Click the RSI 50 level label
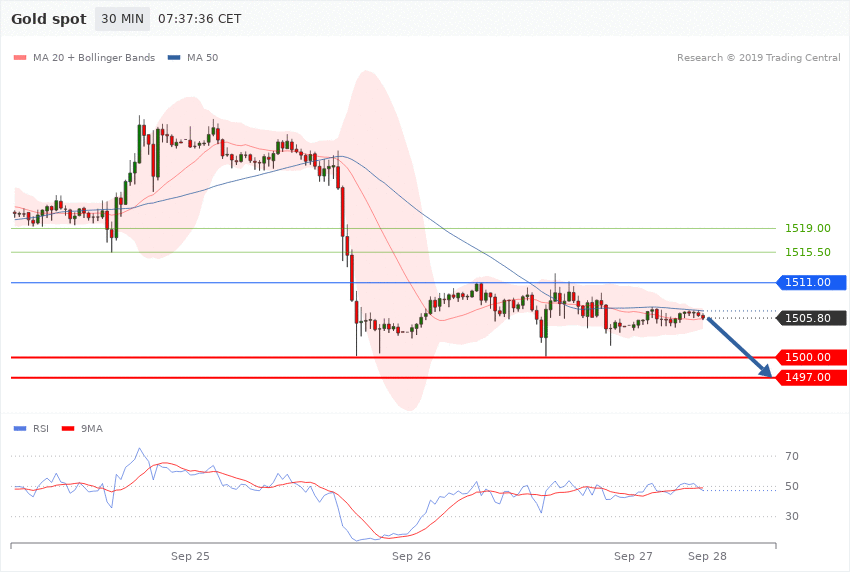Image resolution: width=850 pixels, height=576 pixels. [792, 486]
